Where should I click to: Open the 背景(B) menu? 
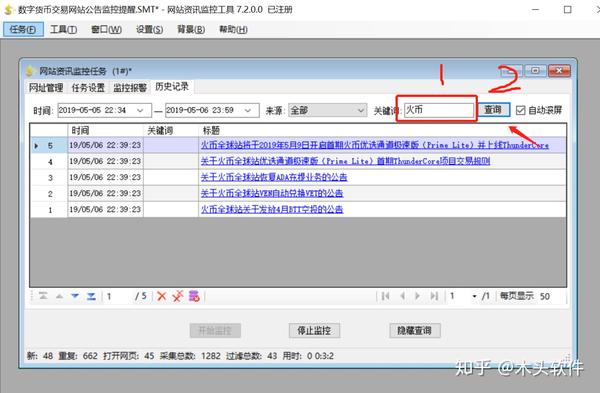[x=191, y=29]
